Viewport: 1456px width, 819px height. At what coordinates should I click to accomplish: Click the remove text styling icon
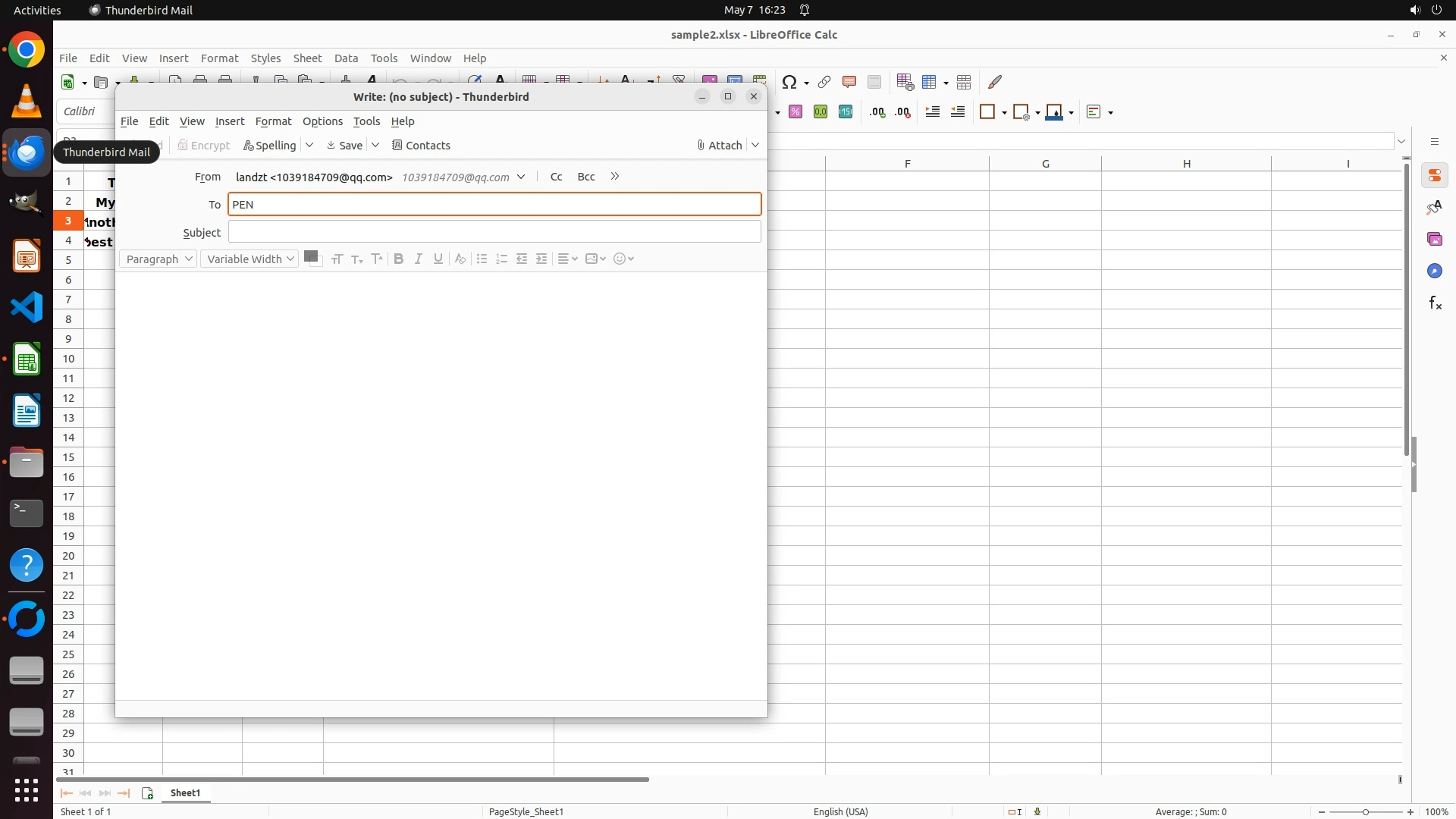[460, 259]
